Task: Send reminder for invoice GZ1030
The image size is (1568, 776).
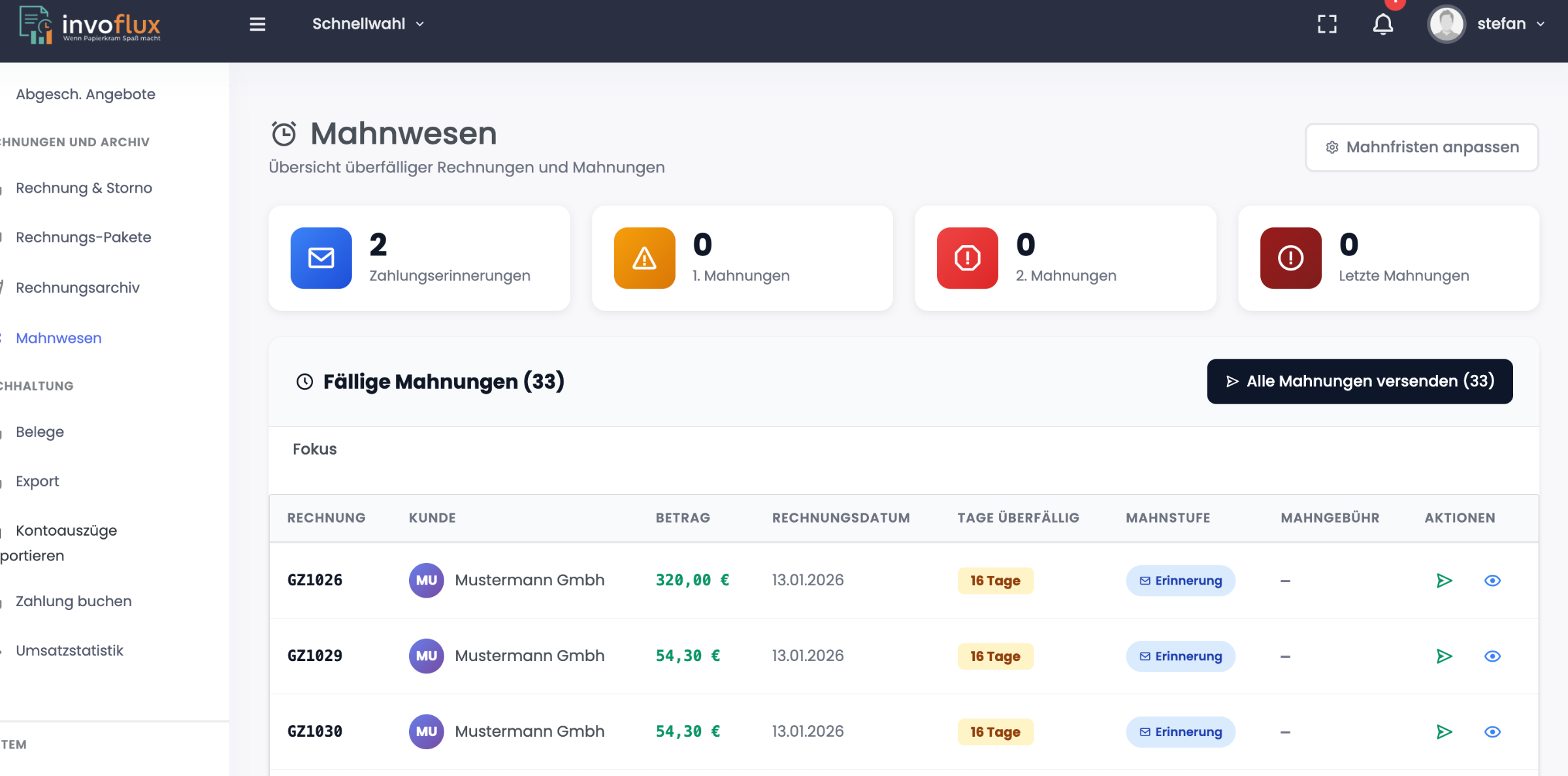Action: (1444, 732)
